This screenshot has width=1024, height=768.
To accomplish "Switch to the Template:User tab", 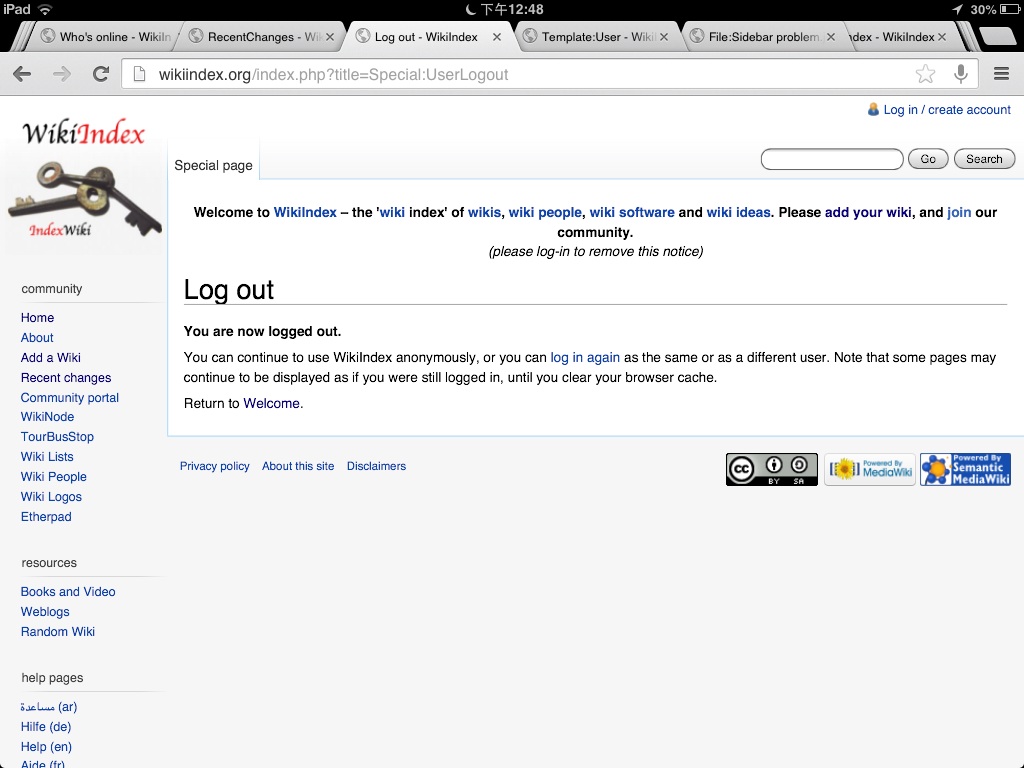I will [x=597, y=37].
